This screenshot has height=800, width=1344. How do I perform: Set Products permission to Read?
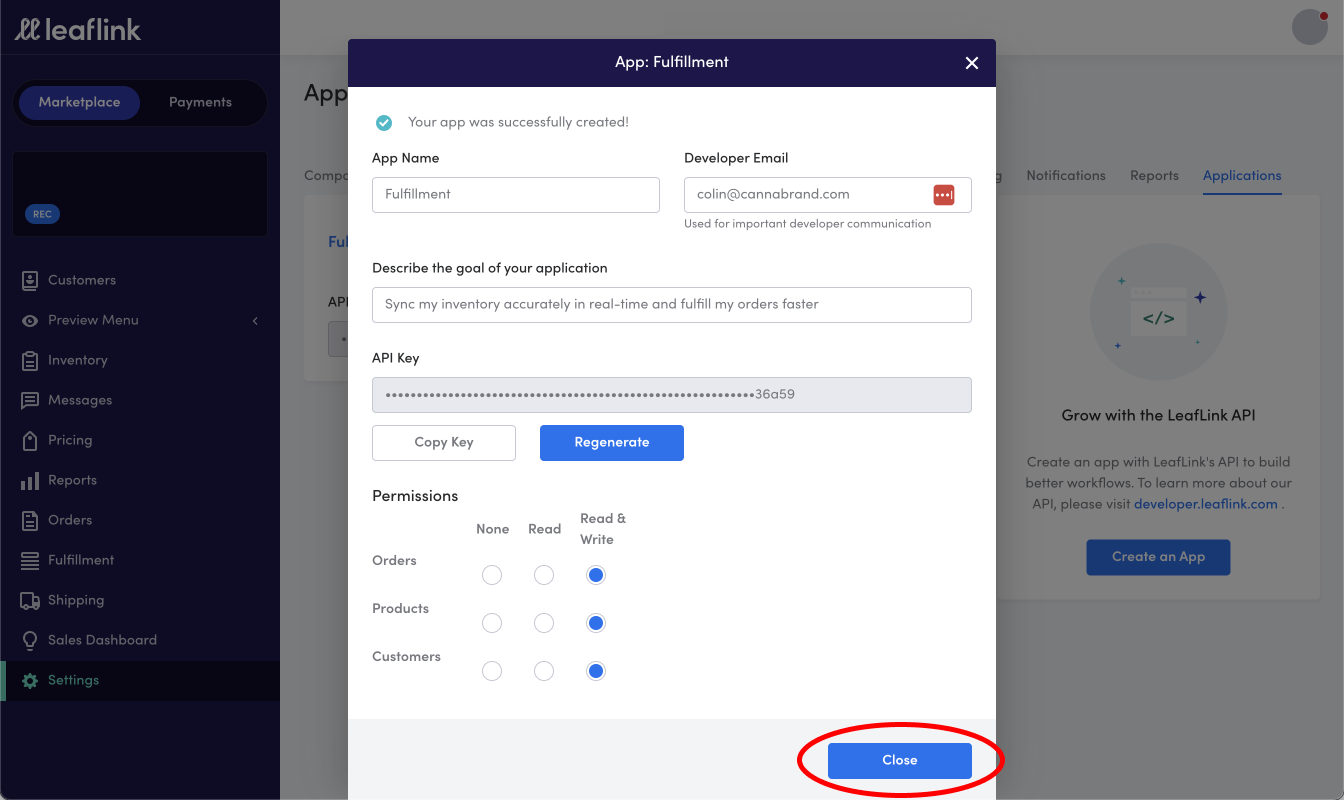[x=544, y=623]
